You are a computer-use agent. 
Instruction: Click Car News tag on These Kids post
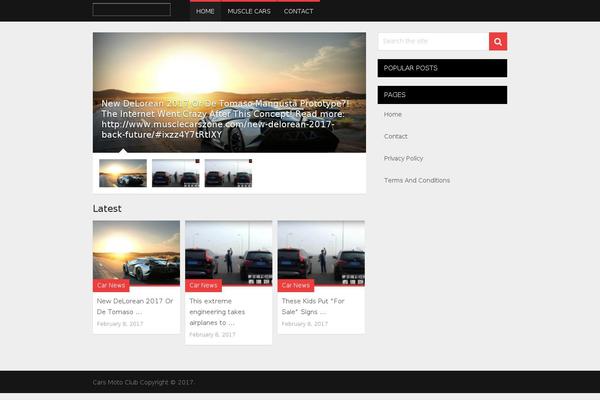click(x=296, y=285)
